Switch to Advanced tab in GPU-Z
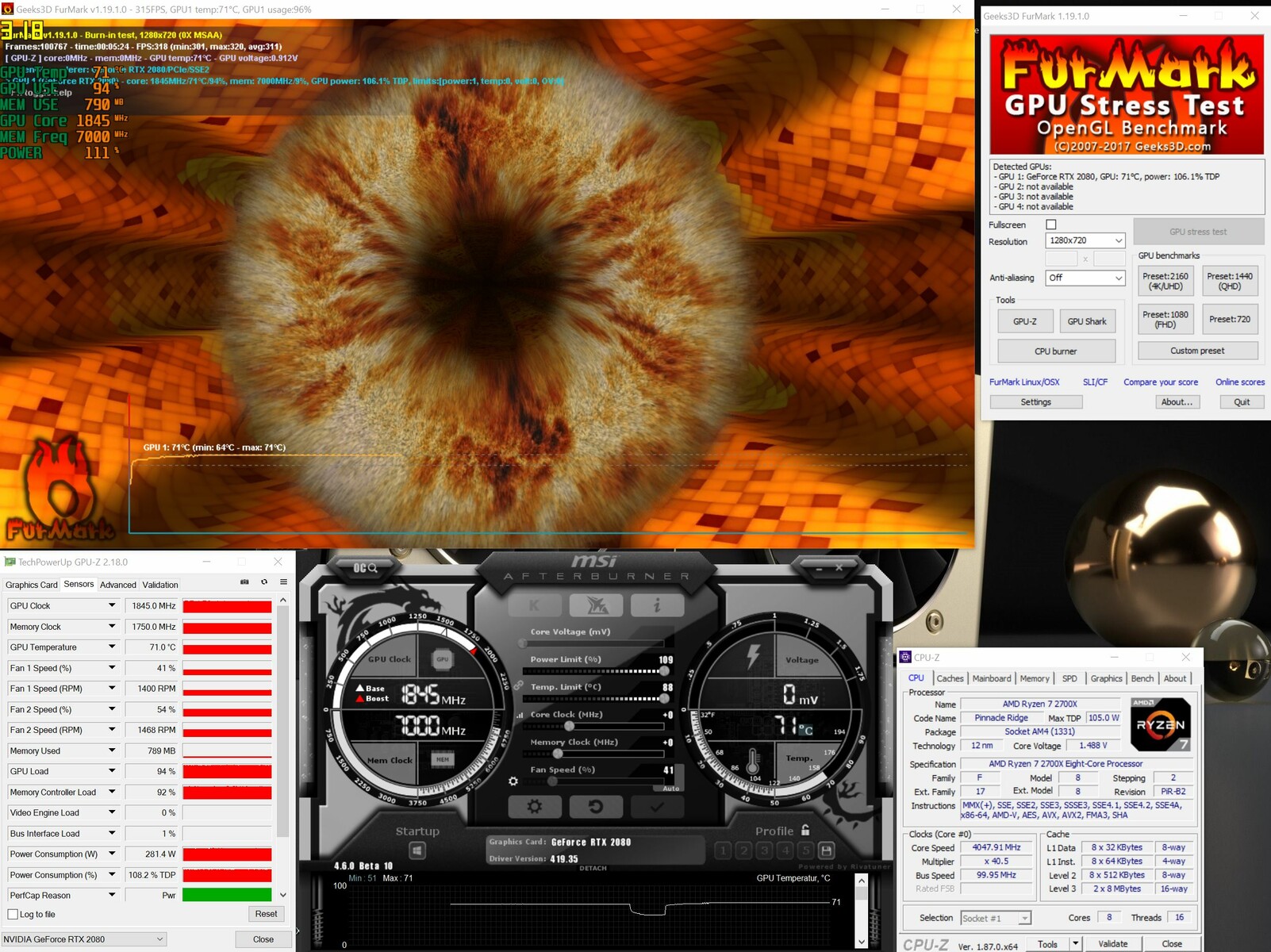 coord(118,585)
